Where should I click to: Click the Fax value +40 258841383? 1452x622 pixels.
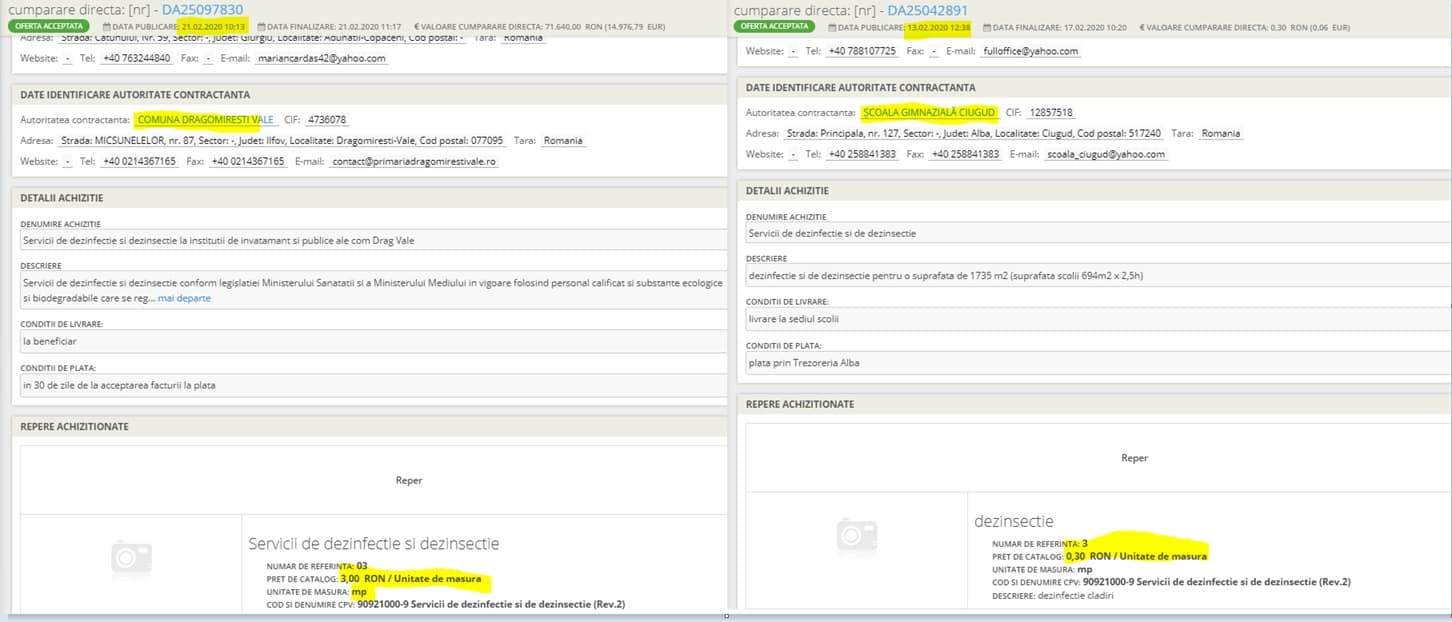click(965, 154)
